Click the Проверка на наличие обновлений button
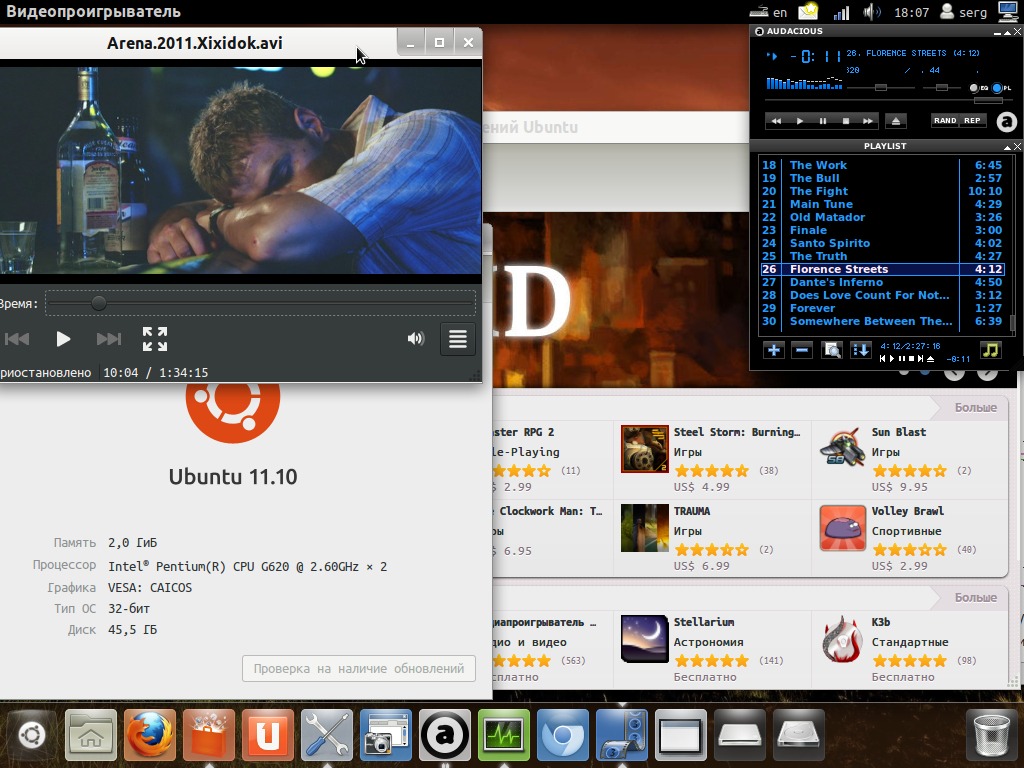This screenshot has width=1024, height=768. pyautogui.click(x=359, y=669)
